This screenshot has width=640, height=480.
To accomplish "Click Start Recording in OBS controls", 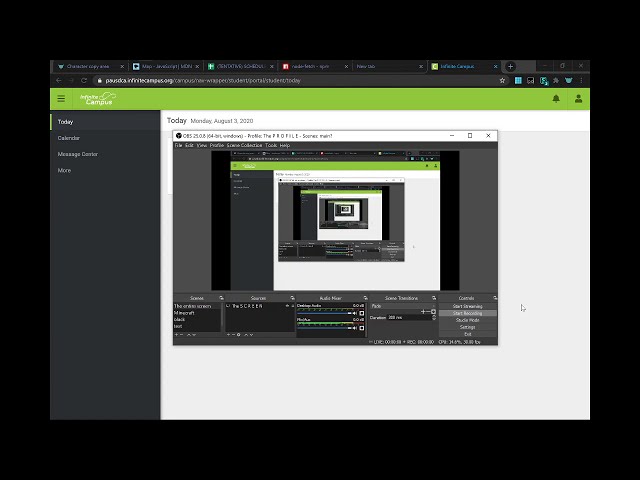I will (x=467, y=313).
